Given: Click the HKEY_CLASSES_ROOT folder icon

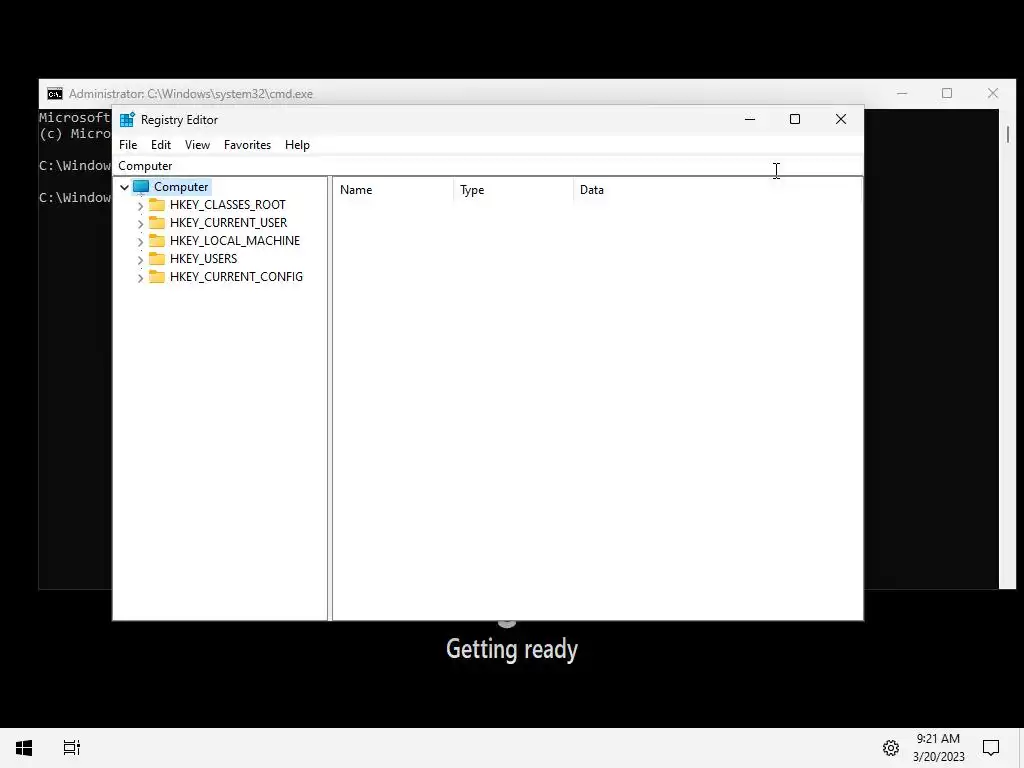Looking at the screenshot, I should coord(157,204).
